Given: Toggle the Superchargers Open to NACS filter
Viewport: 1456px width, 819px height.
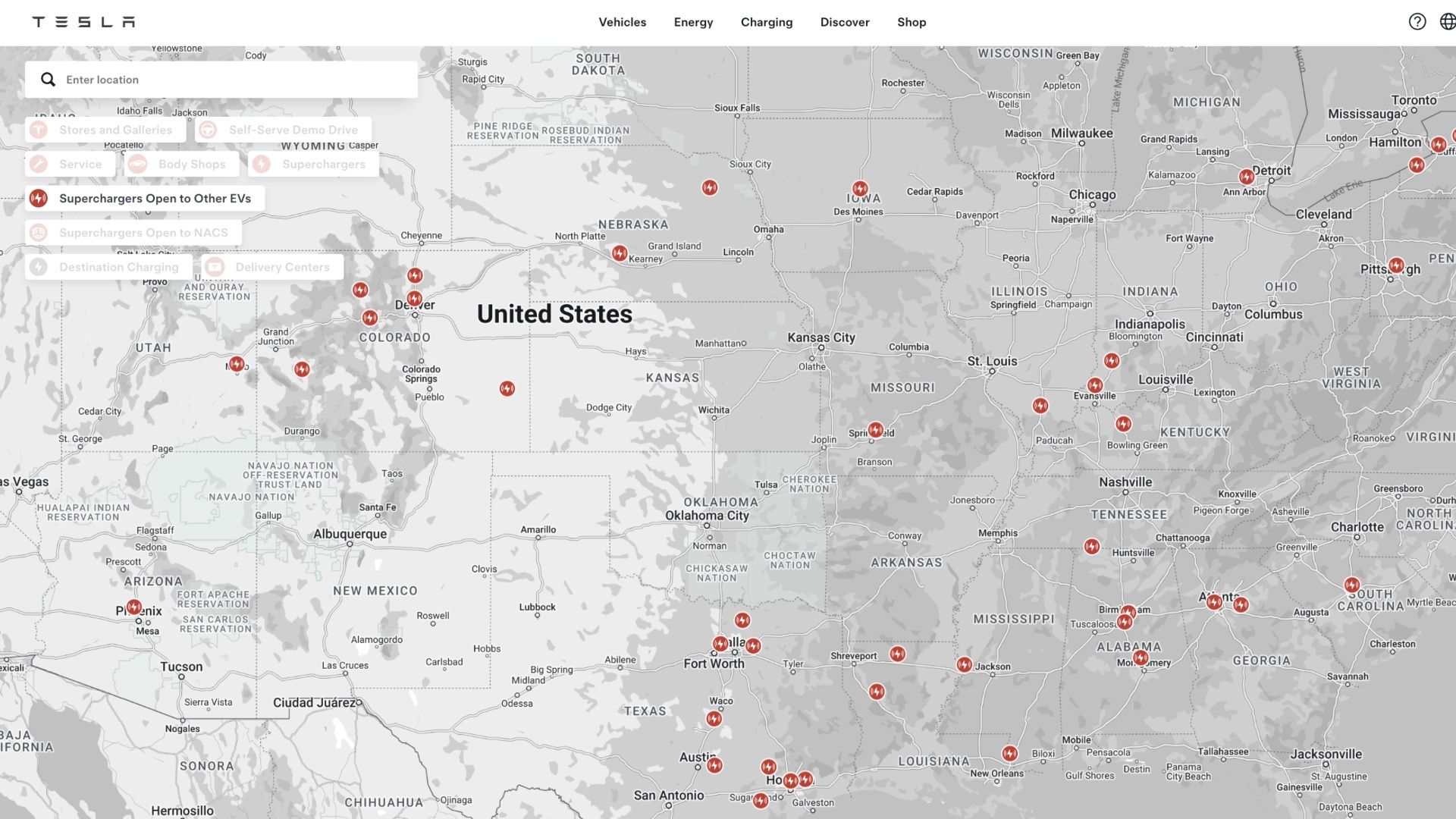Looking at the screenshot, I should point(133,233).
